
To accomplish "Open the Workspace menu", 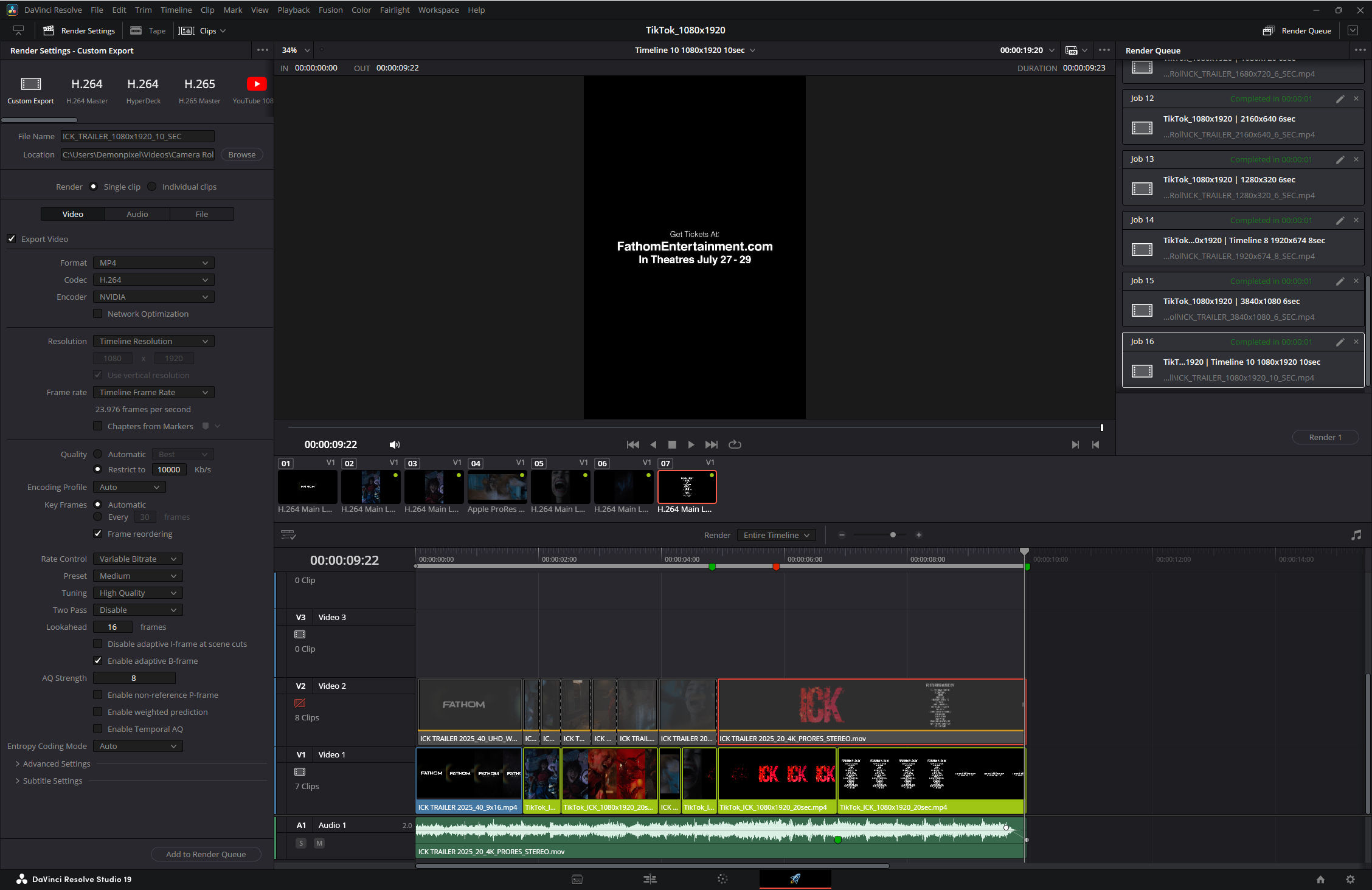I will pyautogui.click(x=438, y=10).
